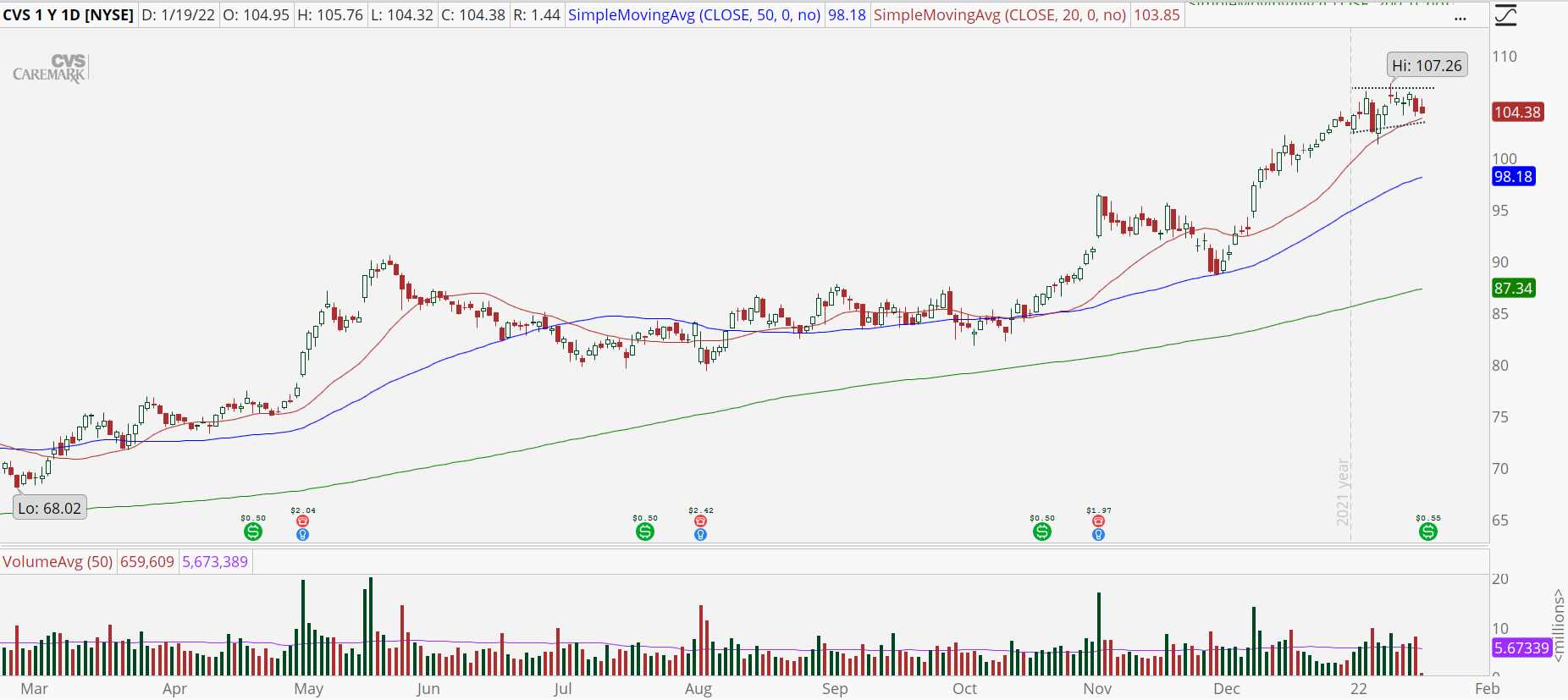1568x700 pixels.
Task: Click the 'VolumeAvg (50)' study label
Action: coord(58,562)
